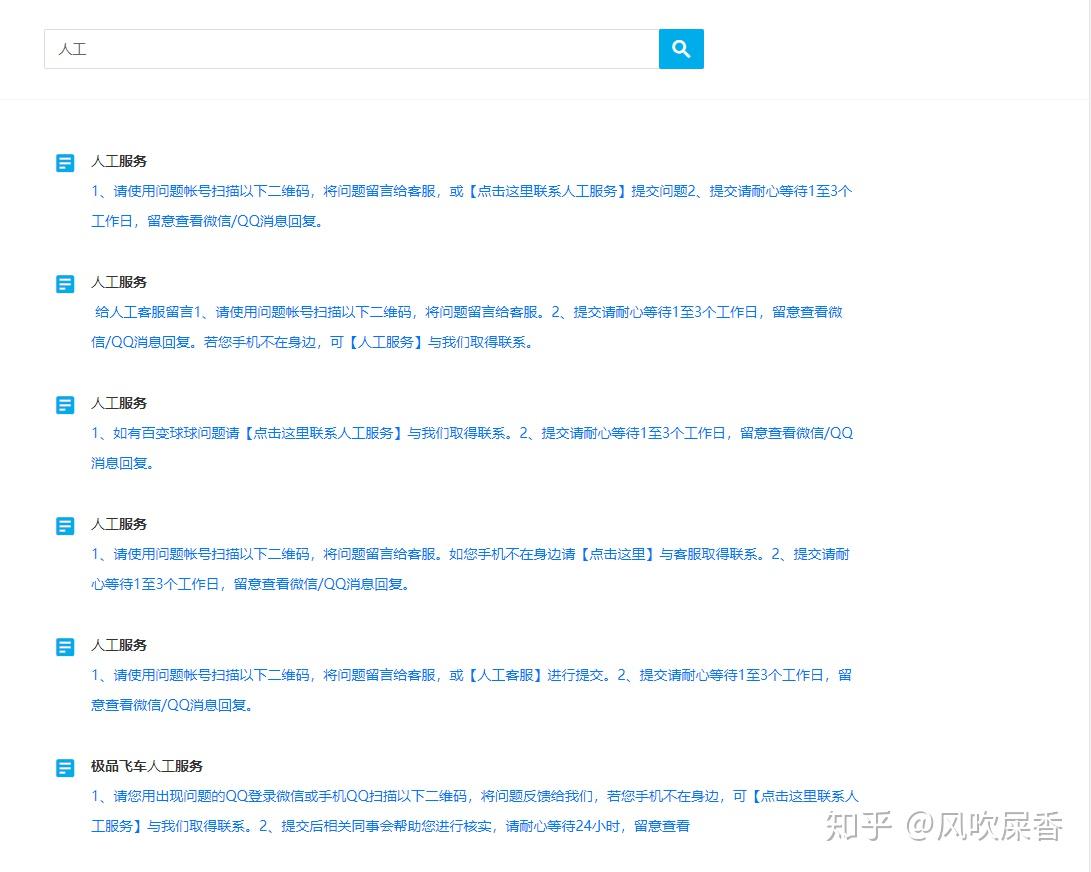Click description ending 留意查看微信/QQ消息回复 after 工作日 in first result

tap(472, 206)
